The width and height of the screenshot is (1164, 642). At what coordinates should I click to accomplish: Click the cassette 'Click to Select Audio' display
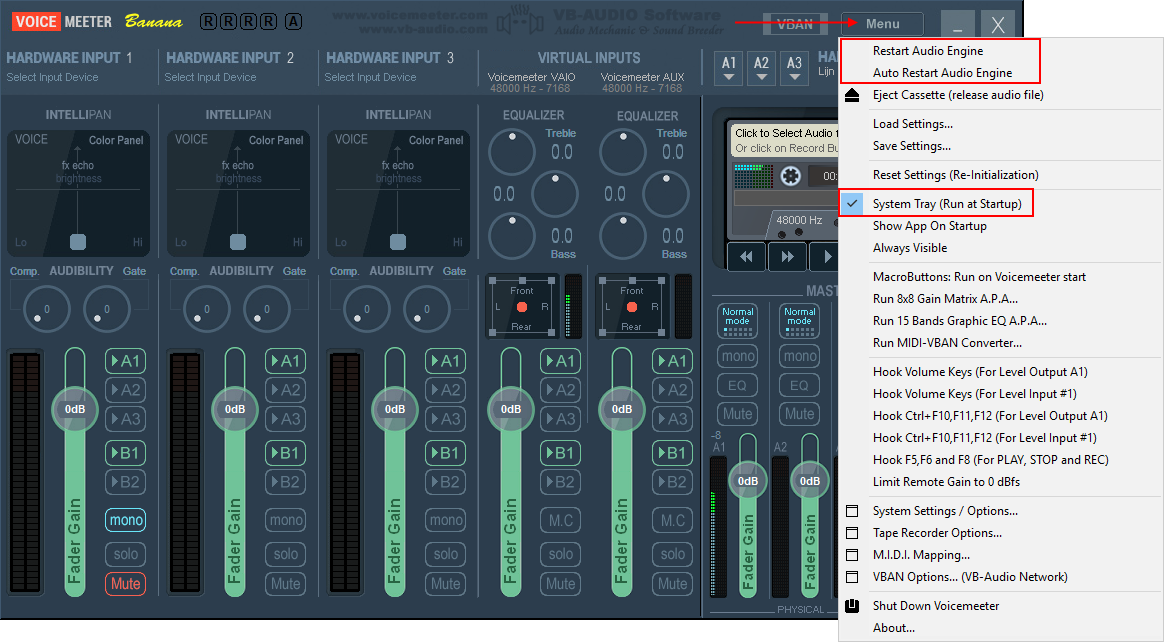tap(785, 140)
